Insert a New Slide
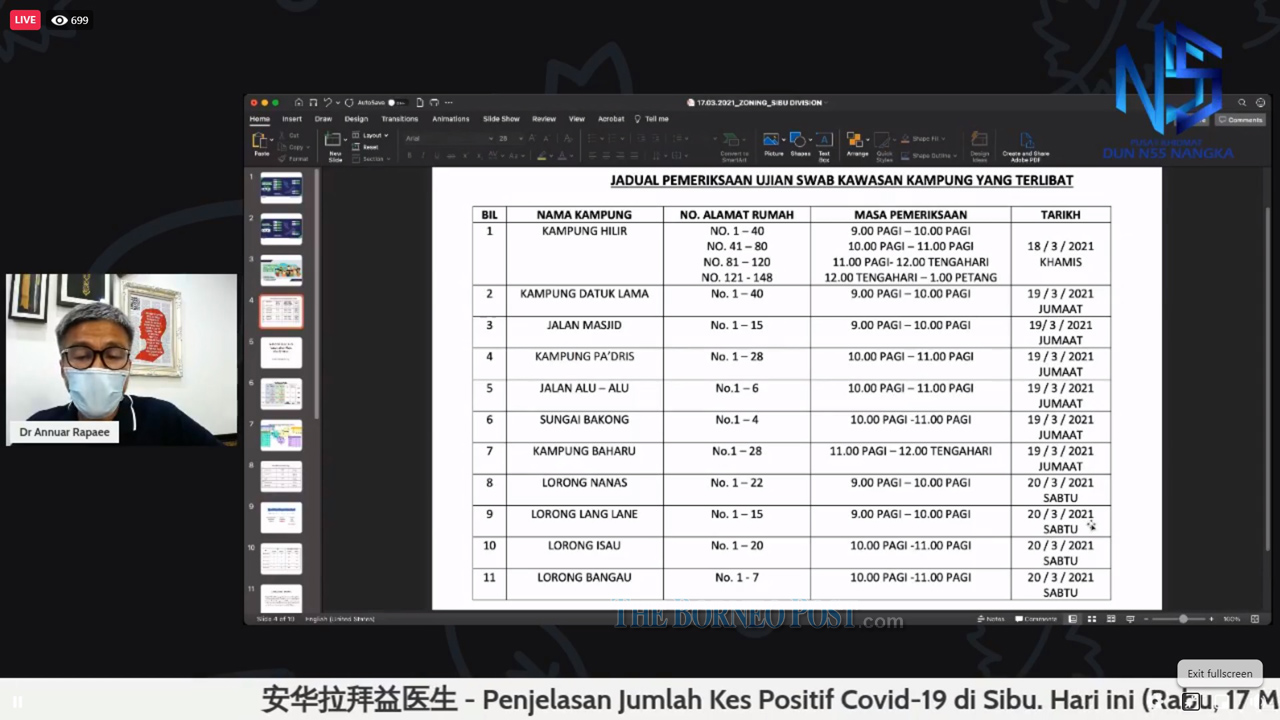1280x720 pixels. click(335, 146)
